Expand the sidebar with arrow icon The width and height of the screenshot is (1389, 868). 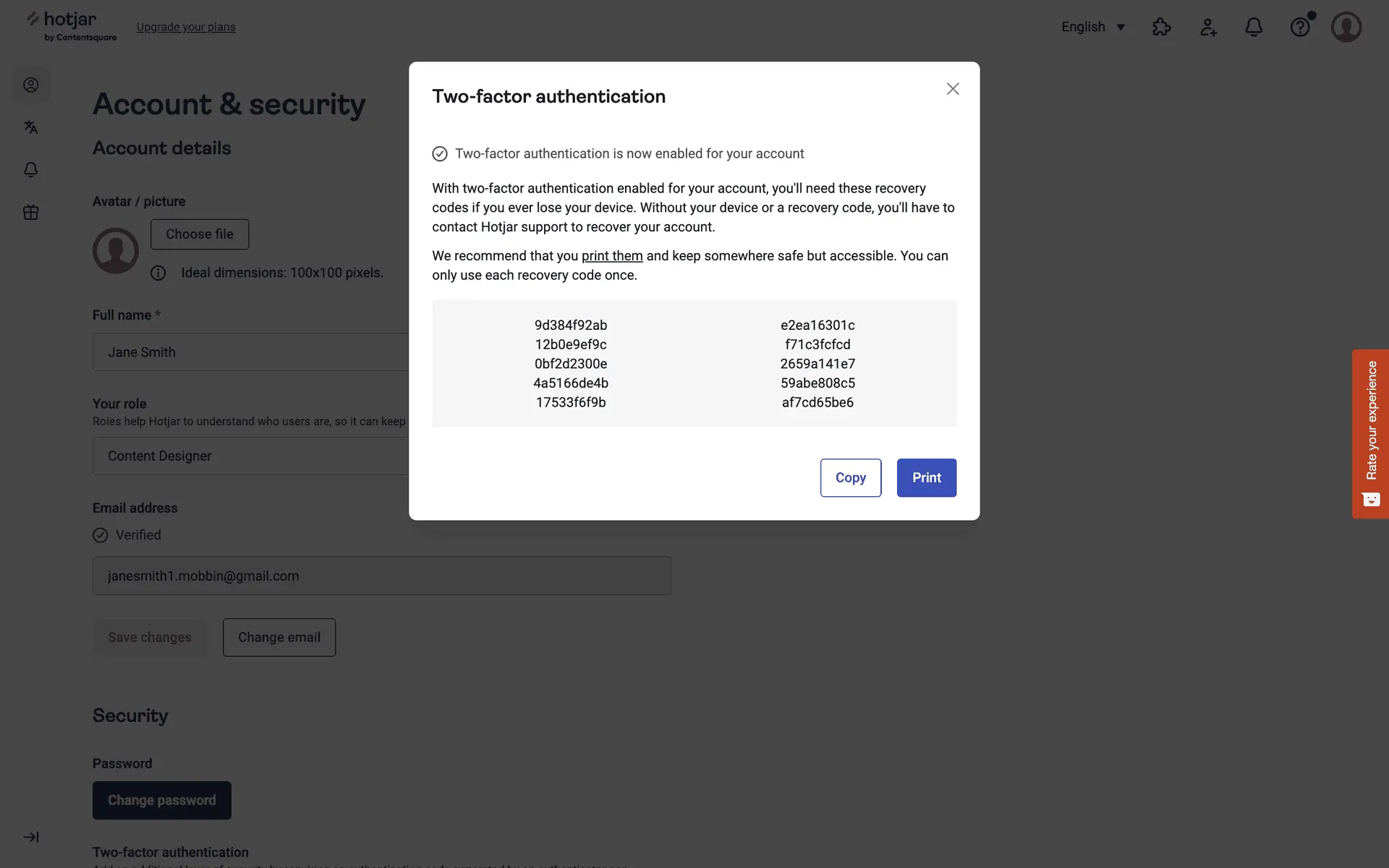point(30,837)
